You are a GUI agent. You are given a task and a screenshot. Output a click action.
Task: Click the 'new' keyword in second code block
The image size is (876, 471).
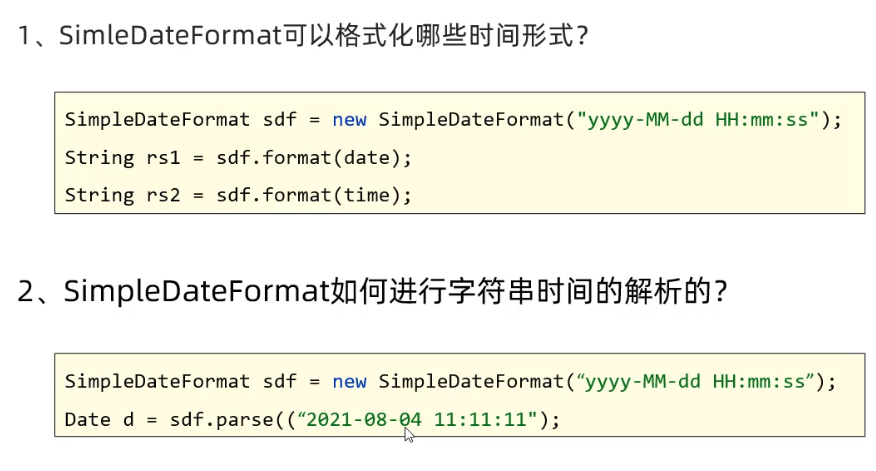click(x=350, y=382)
